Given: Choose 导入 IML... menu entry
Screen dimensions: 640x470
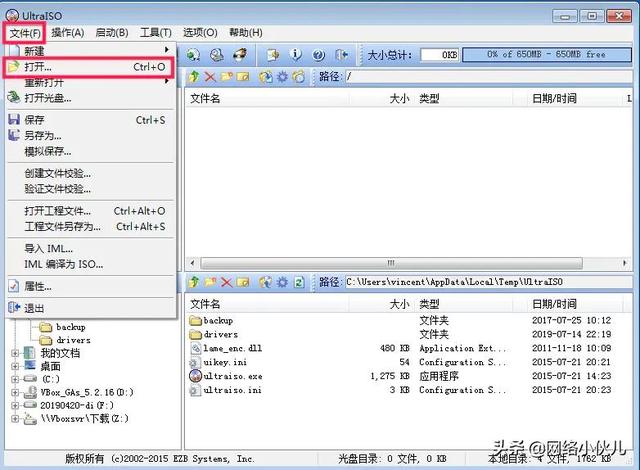Looking at the screenshot, I should click(91, 248).
